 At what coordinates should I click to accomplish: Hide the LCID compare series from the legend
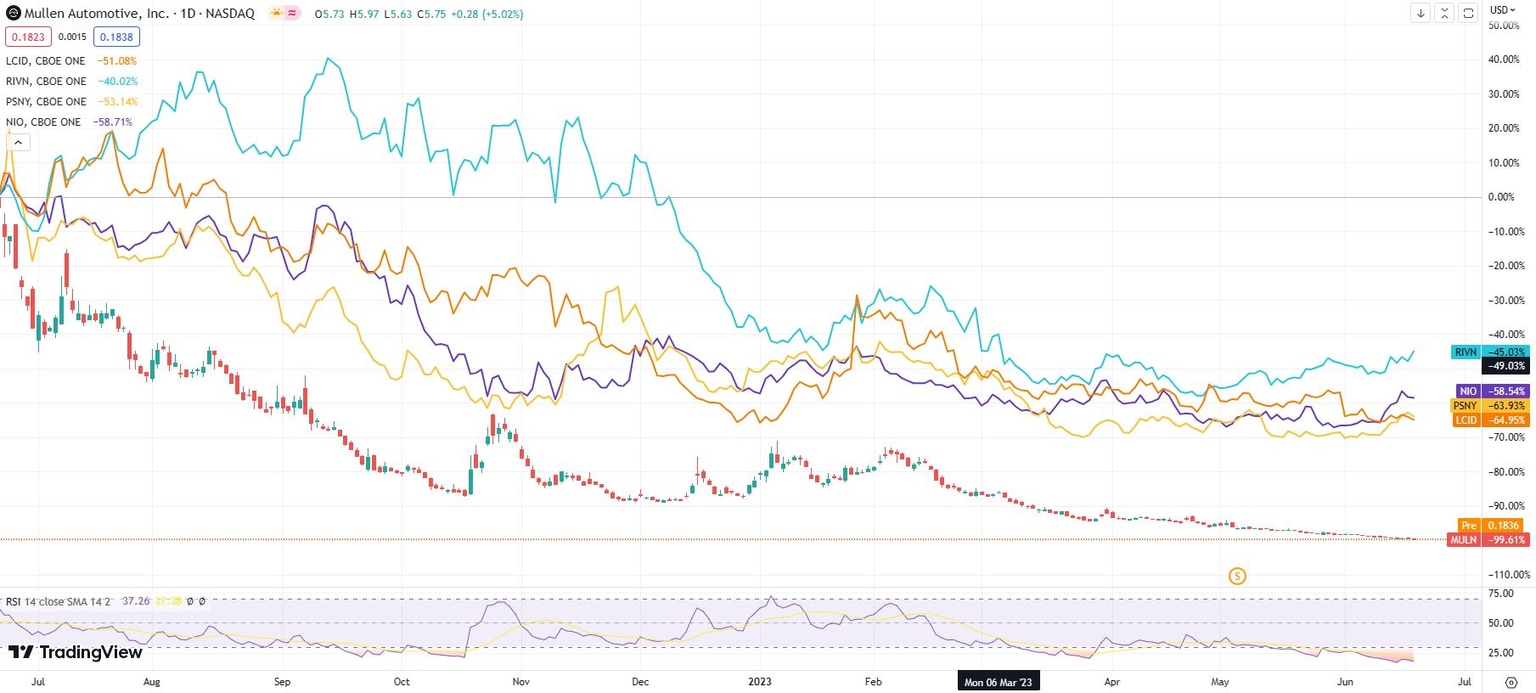click(x=45, y=60)
